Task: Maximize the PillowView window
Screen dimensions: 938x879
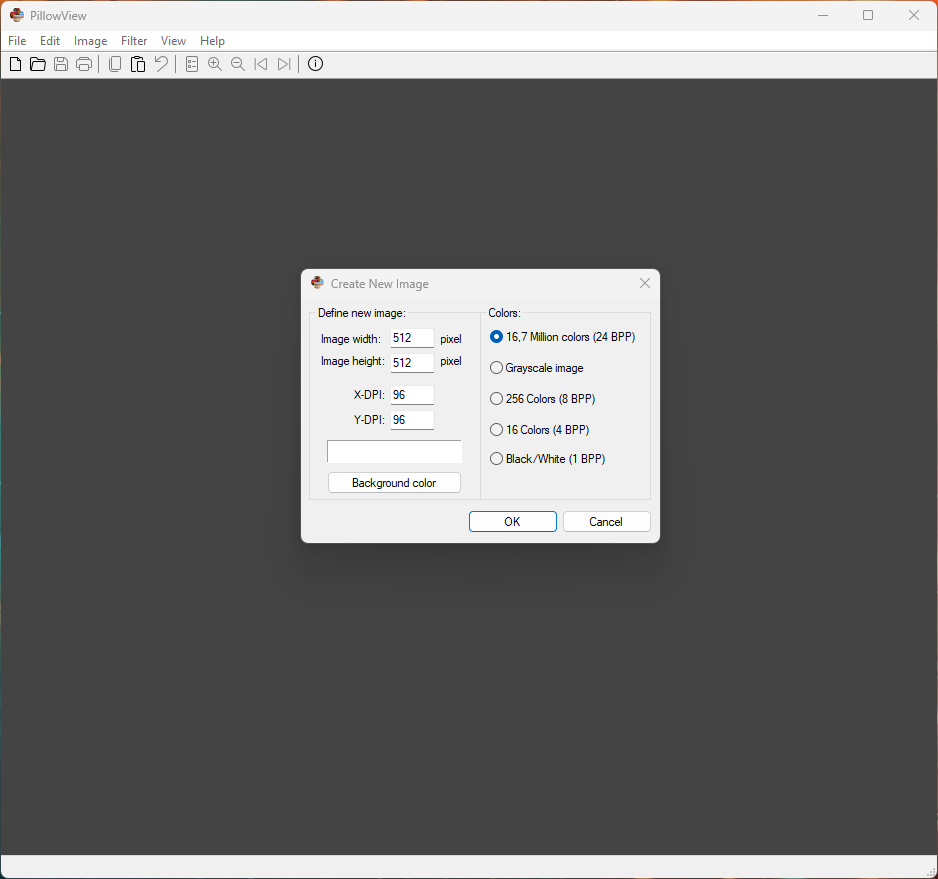Action: tap(868, 15)
